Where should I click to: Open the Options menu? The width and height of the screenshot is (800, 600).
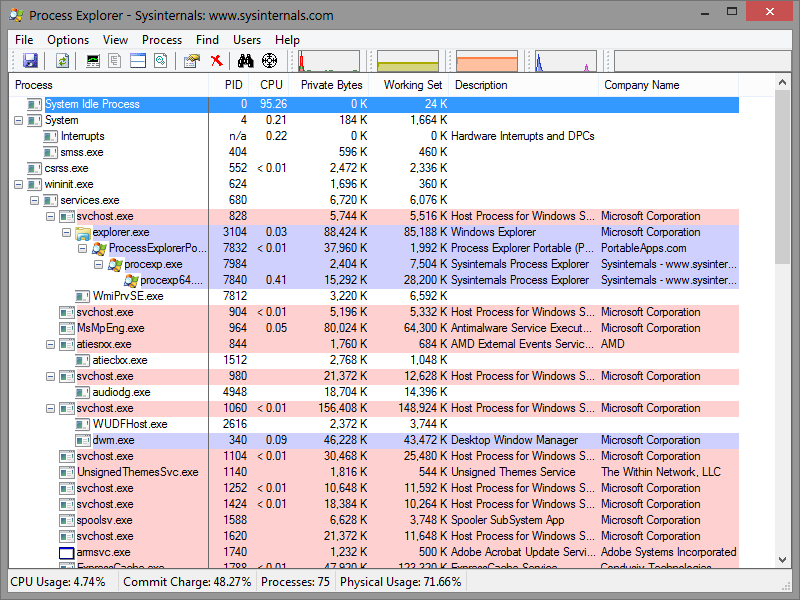[68, 40]
